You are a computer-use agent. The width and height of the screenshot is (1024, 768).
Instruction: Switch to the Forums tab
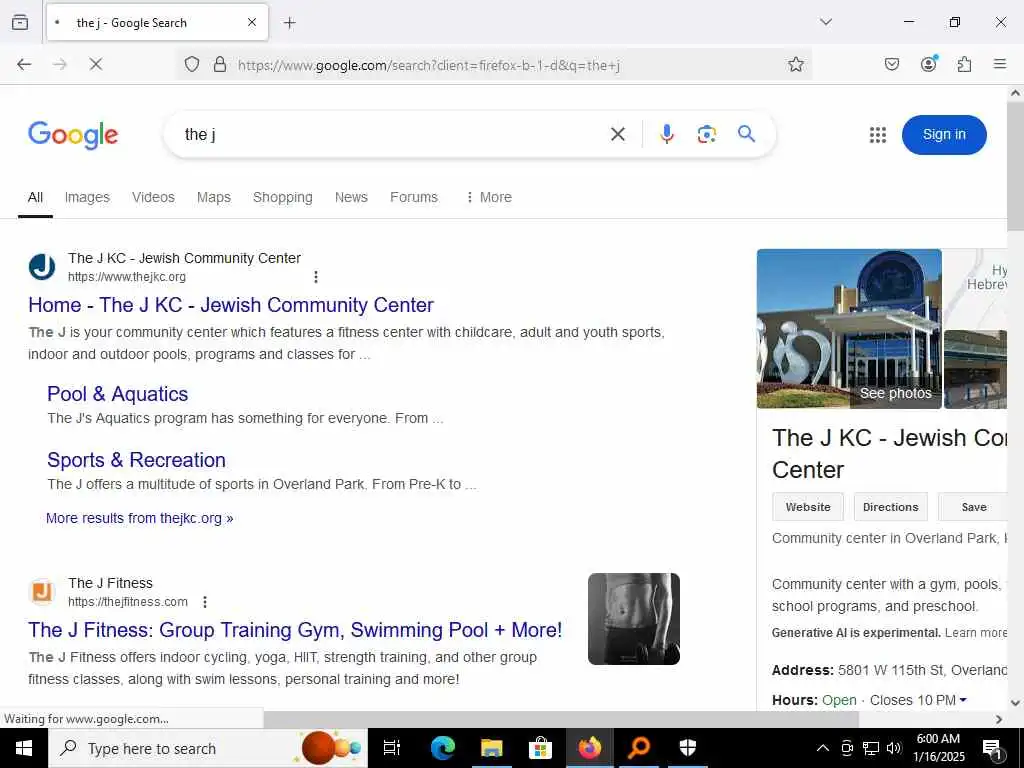point(413,197)
